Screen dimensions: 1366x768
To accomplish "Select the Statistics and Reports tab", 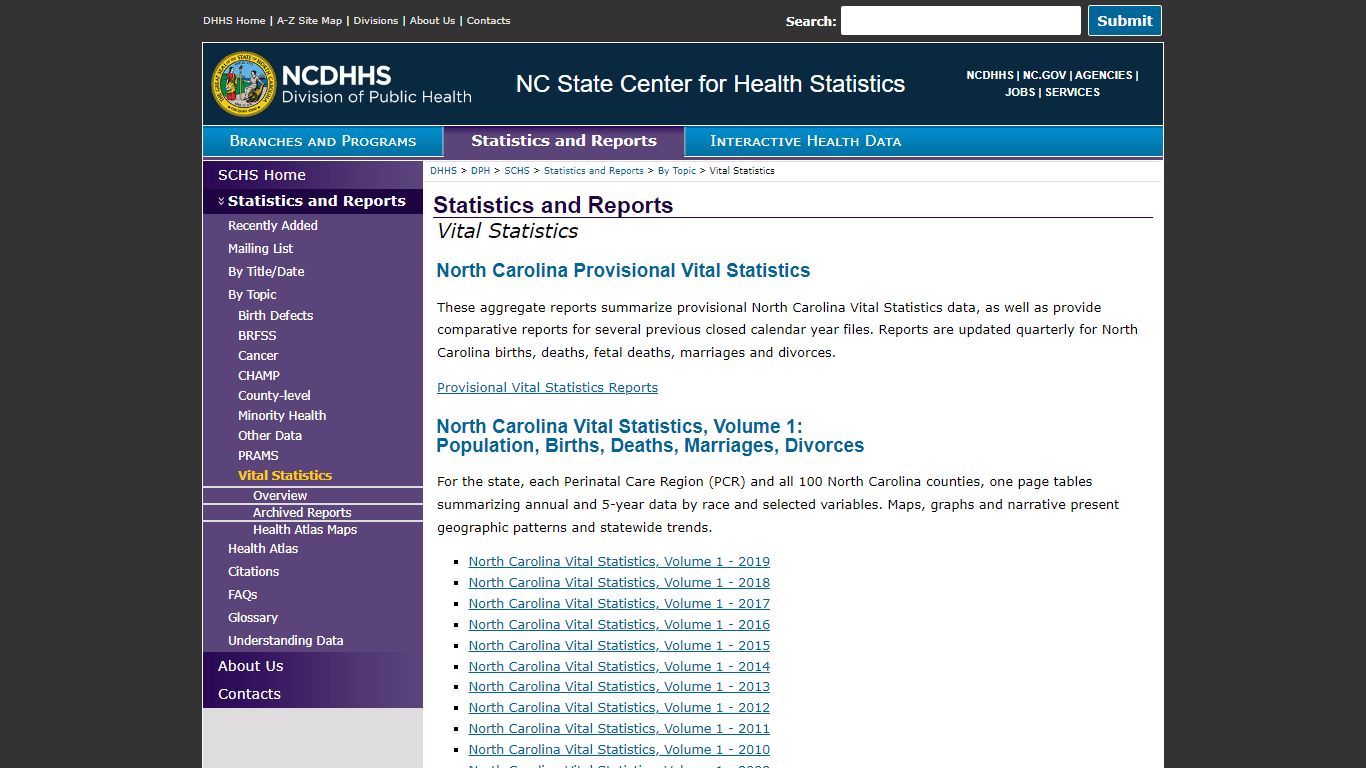I will tap(564, 141).
